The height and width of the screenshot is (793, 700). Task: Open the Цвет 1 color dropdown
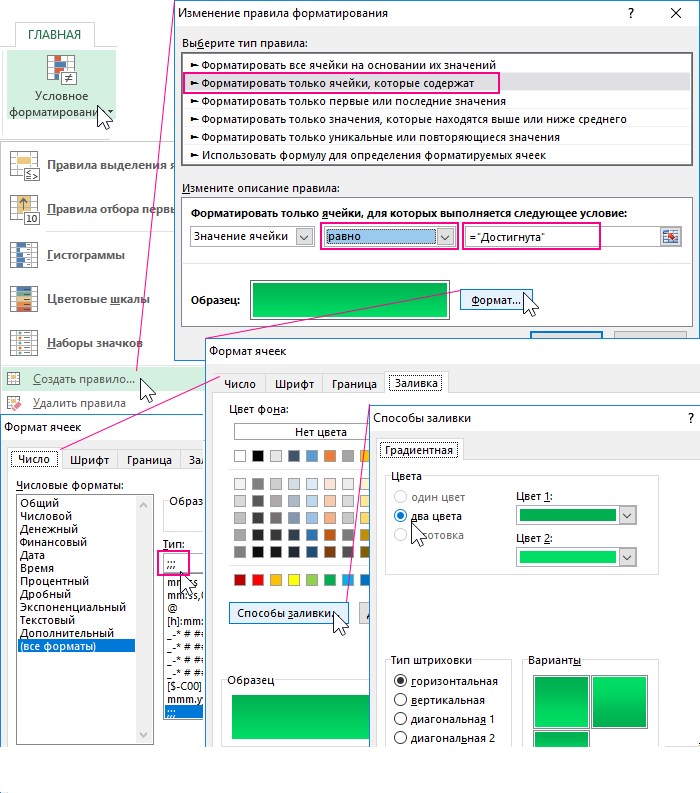[627, 515]
